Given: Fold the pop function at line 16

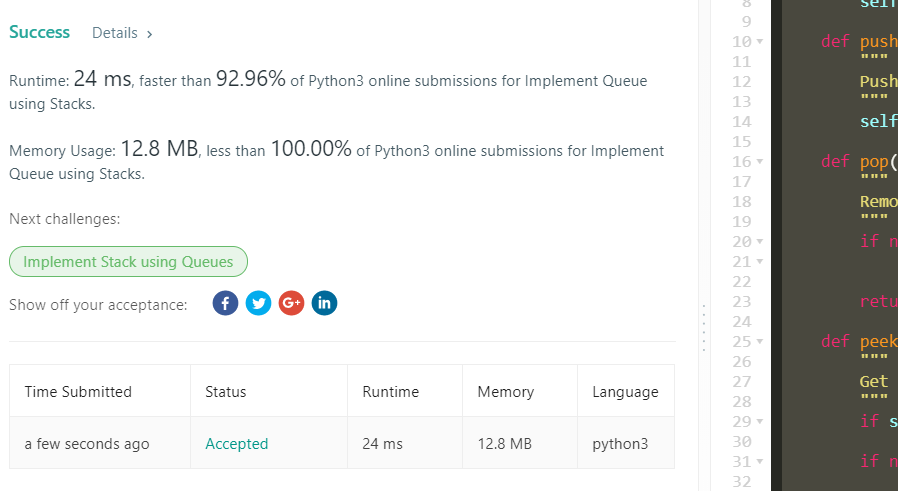Looking at the screenshot, I should coord(760,162).
